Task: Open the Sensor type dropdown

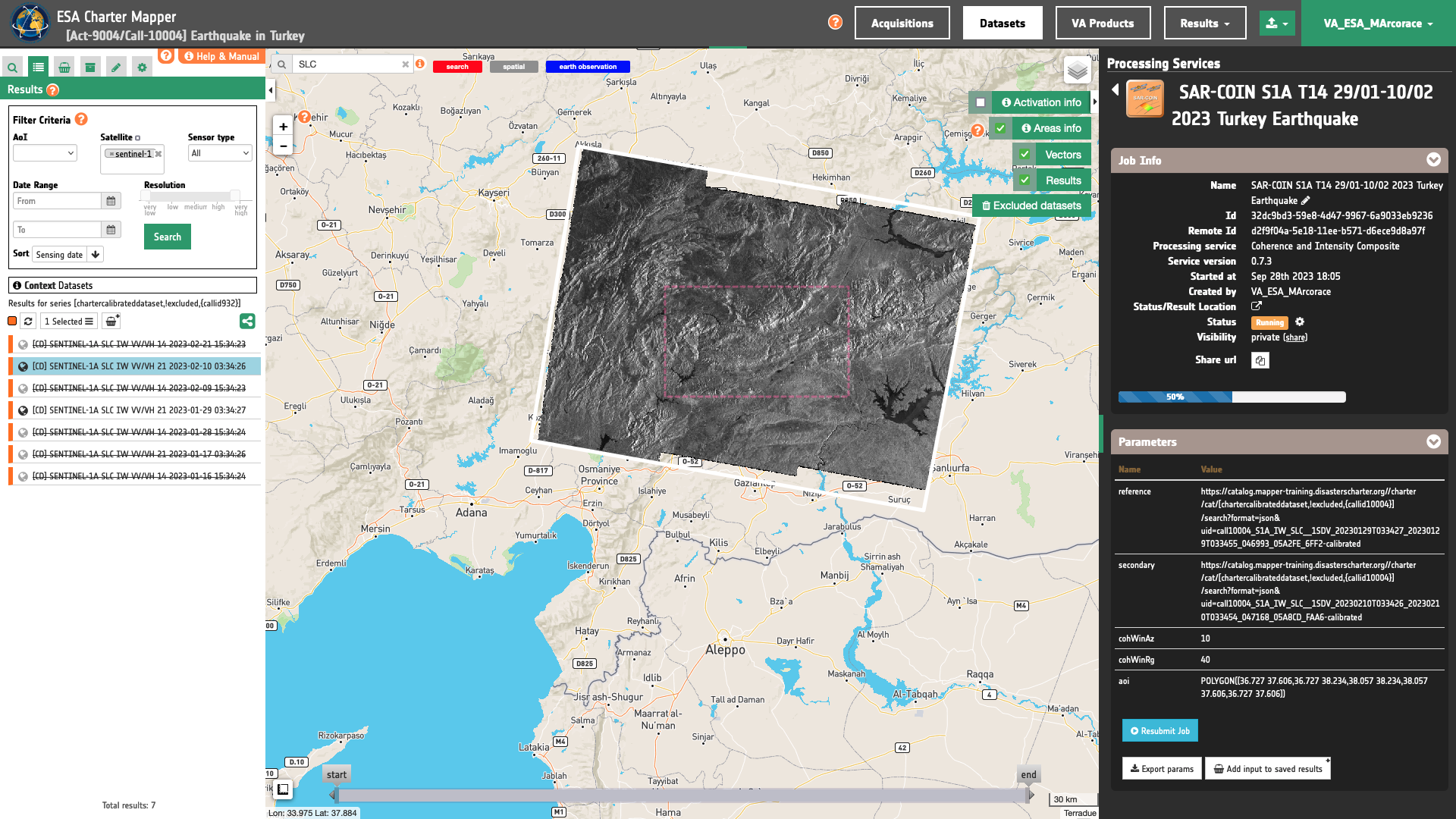Action: pyautogui.click(x=220, y=153)
